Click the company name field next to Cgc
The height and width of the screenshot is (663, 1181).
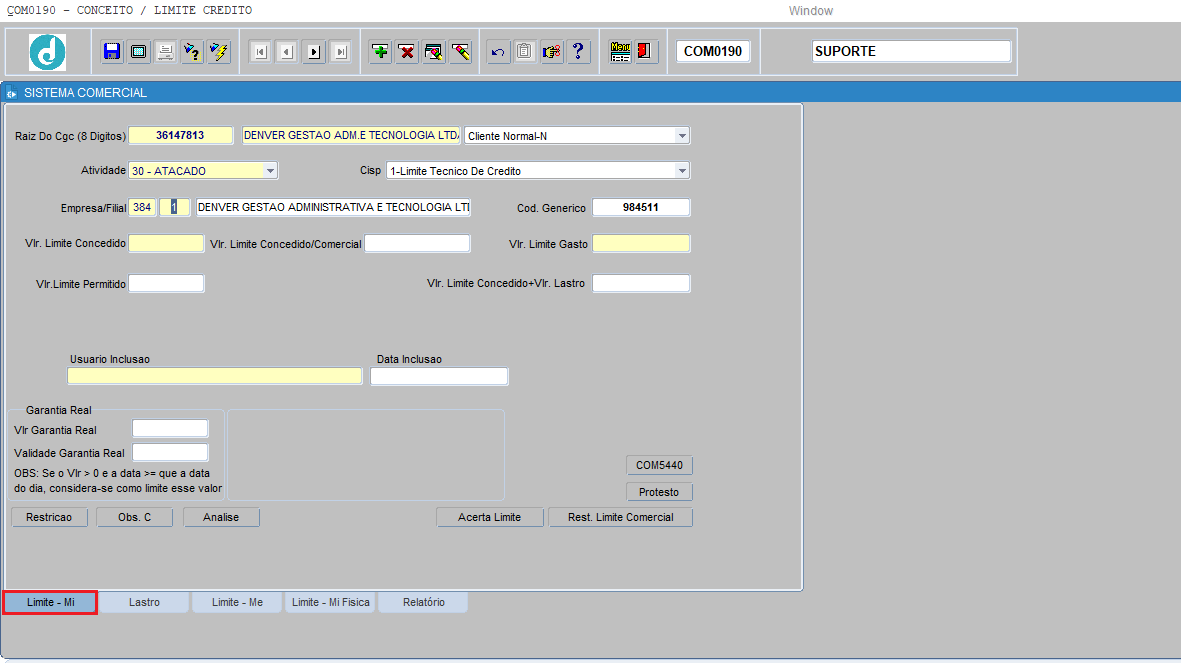351,136
